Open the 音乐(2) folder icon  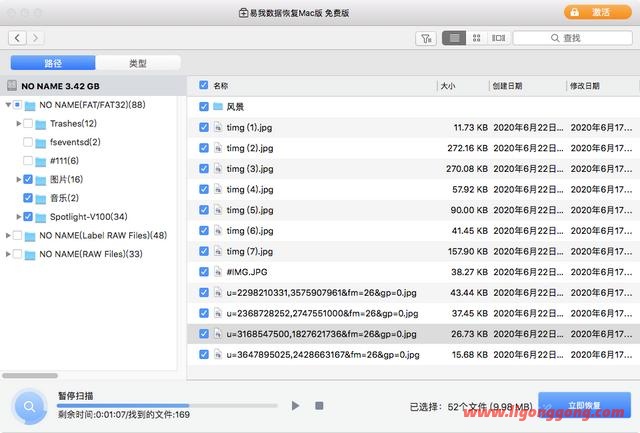40,199
